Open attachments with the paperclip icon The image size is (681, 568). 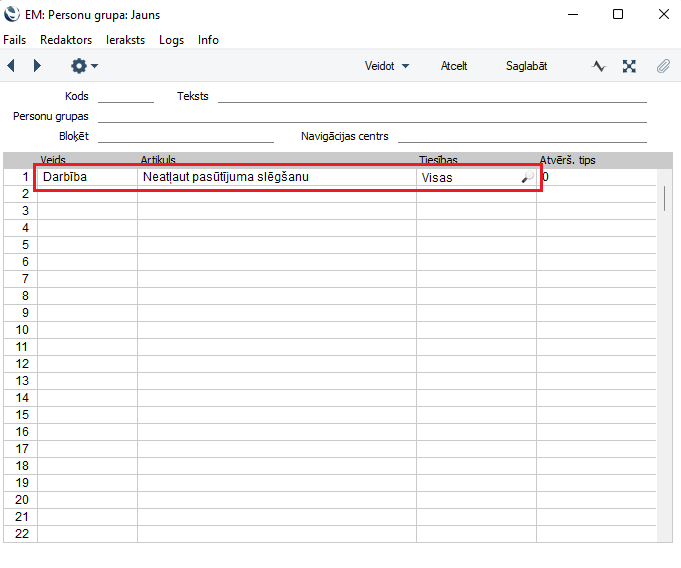(662, 66)
